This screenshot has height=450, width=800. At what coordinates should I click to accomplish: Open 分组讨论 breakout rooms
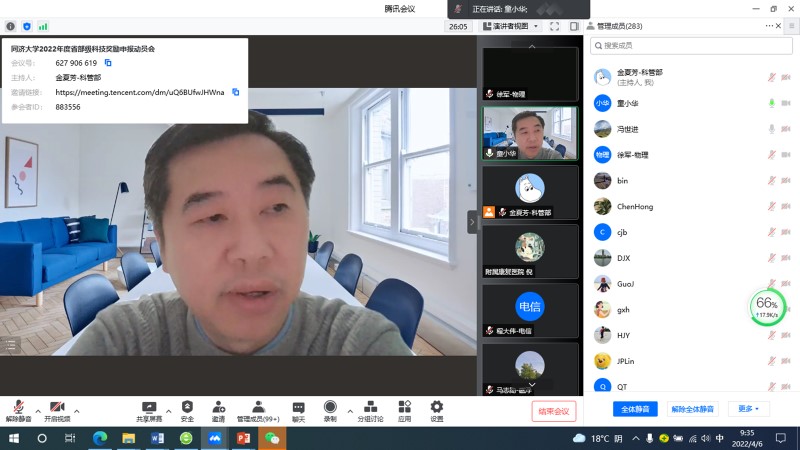pyautogui.click(x=370, y=411)
